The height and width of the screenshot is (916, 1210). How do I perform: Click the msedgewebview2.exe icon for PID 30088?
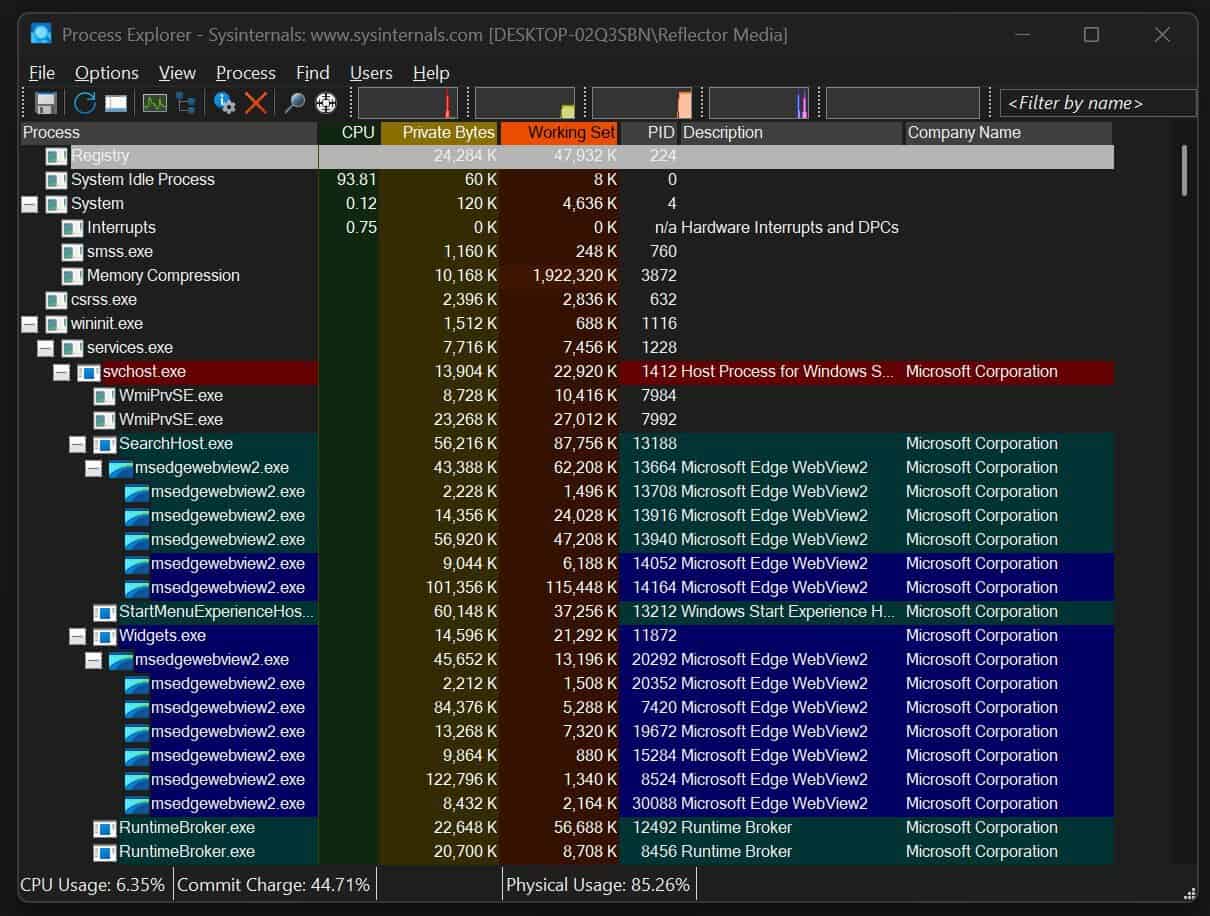click(137, 804)
